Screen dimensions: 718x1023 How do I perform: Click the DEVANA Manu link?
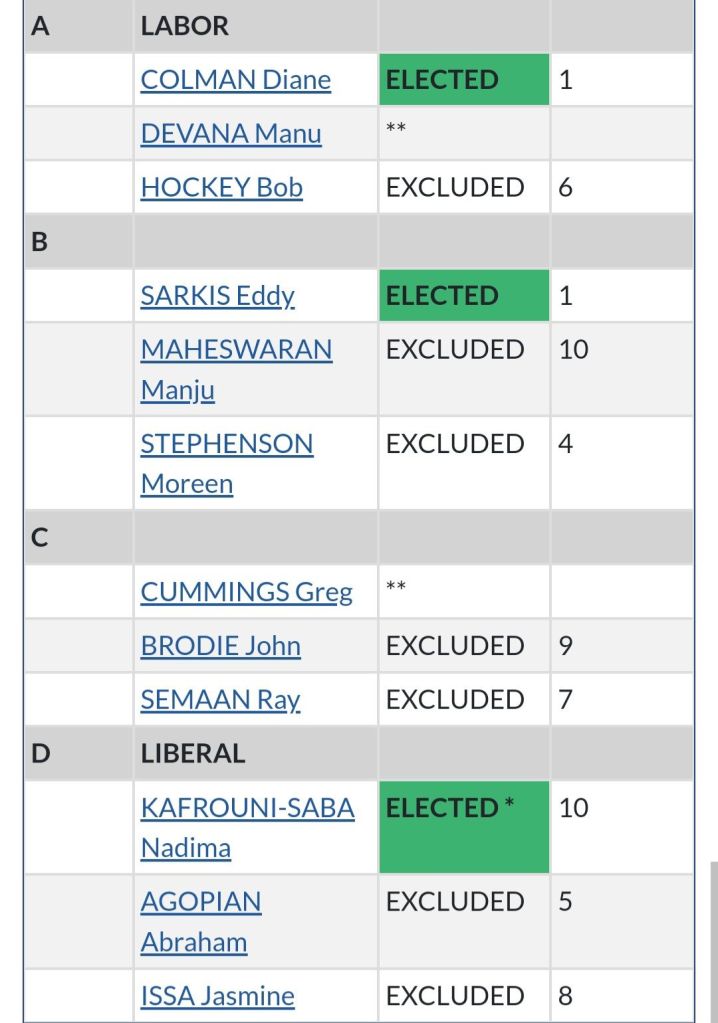pos(231,134)
